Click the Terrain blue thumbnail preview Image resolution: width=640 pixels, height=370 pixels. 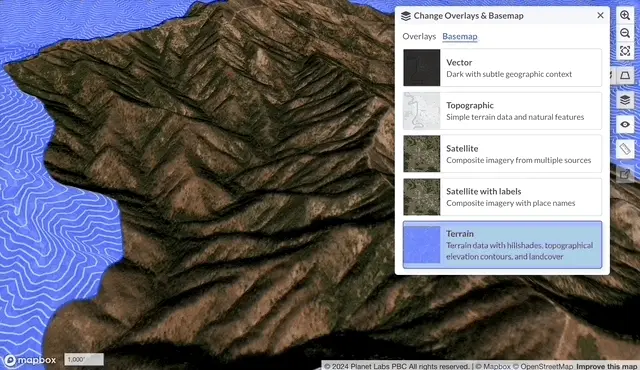(422, 245)
